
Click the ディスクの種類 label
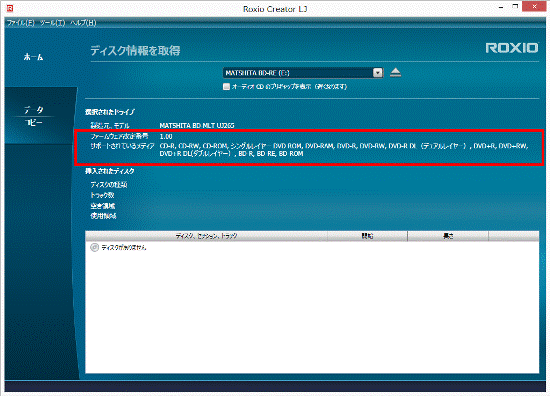tap(109, 184)
